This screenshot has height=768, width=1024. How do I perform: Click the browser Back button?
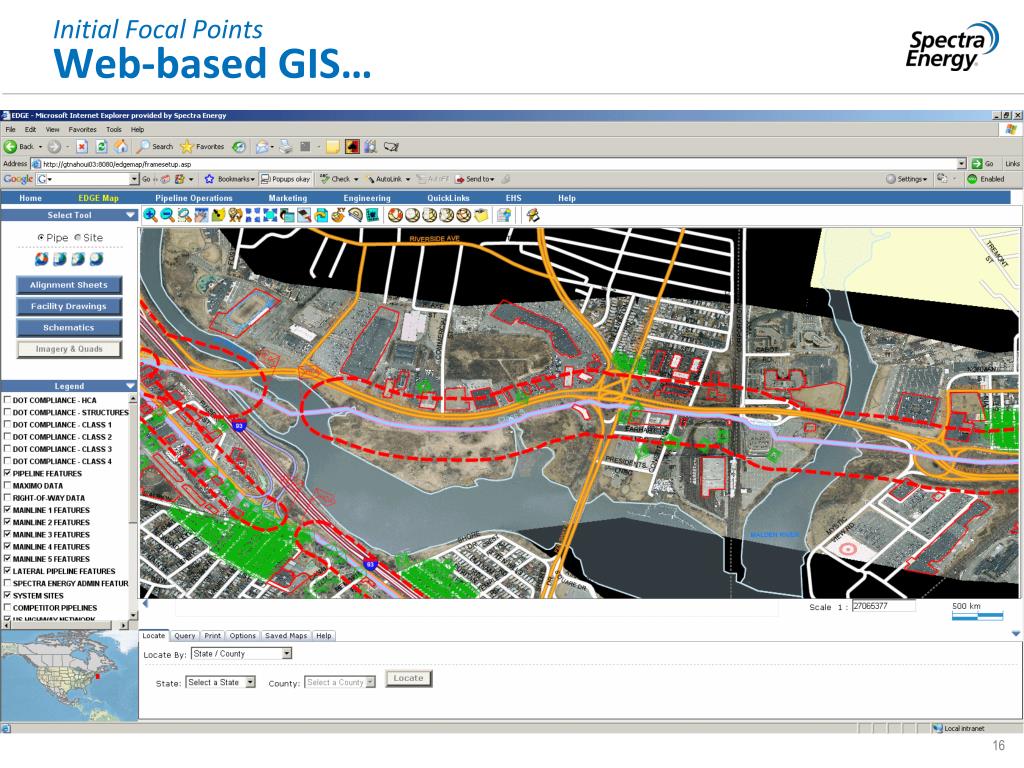coord(20,146)
